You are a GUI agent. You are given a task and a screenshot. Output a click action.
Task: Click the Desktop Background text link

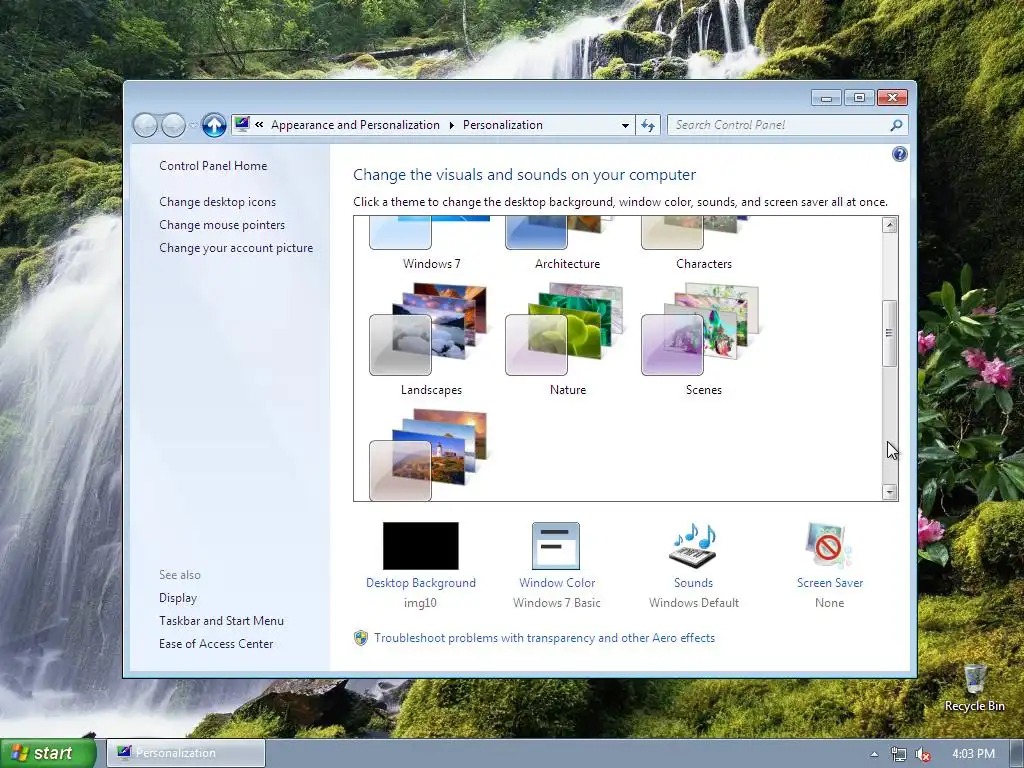pyautogui.click(x=421, y=583)
